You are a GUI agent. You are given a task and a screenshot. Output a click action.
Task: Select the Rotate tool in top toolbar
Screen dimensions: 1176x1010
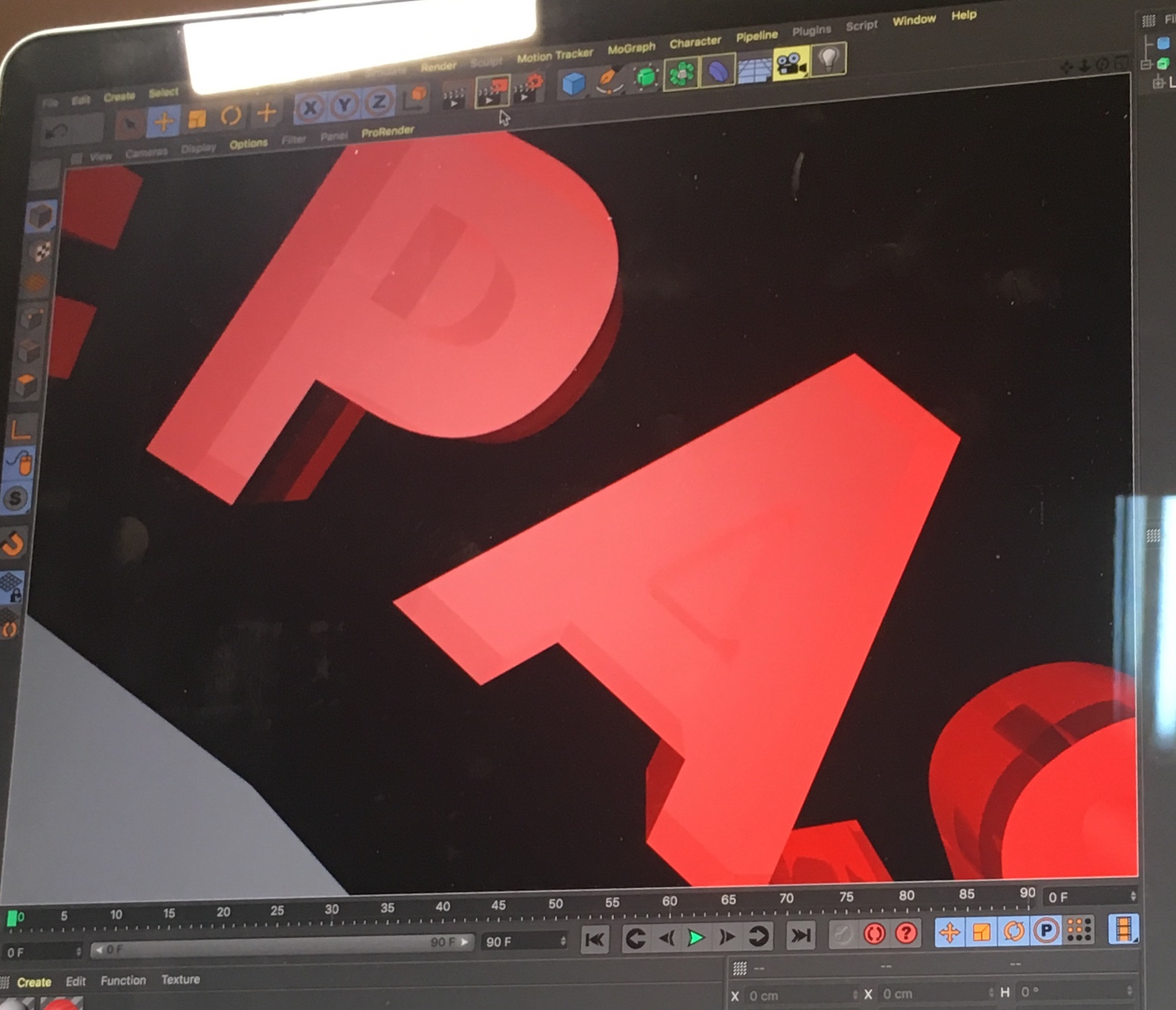coord(230,115)
